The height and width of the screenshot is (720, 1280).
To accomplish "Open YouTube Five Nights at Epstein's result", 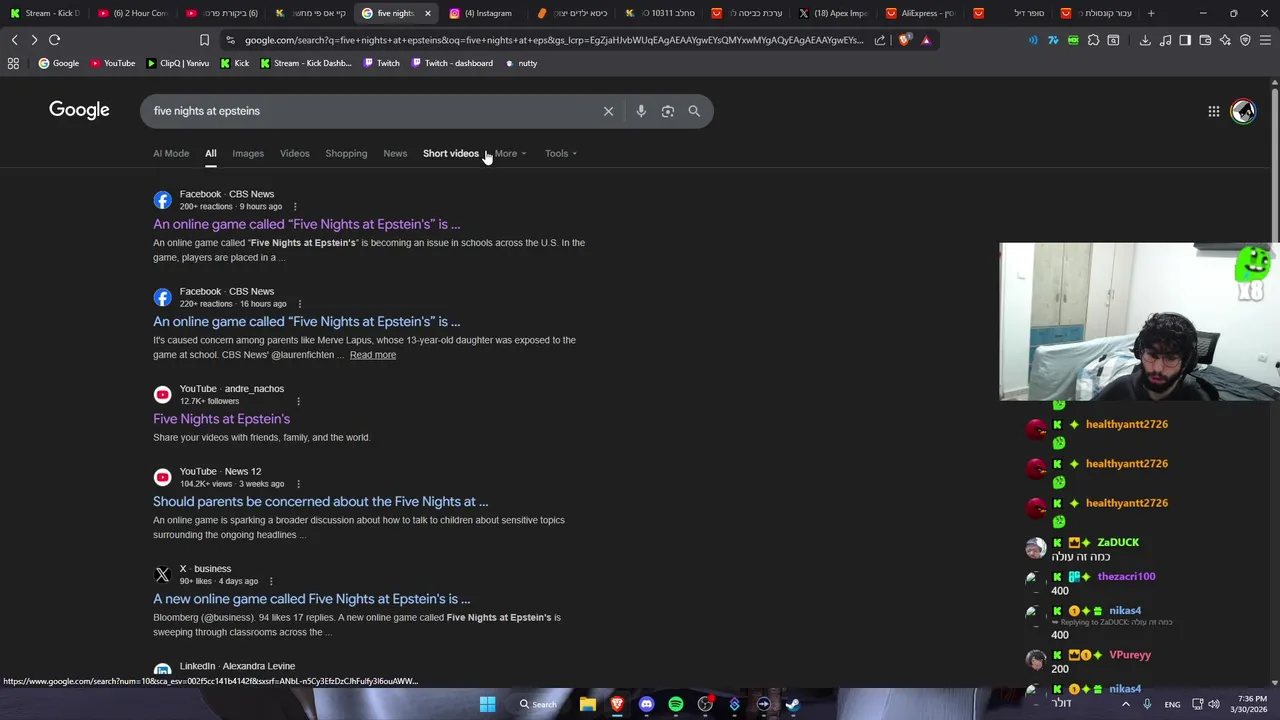I will point(221,419).
